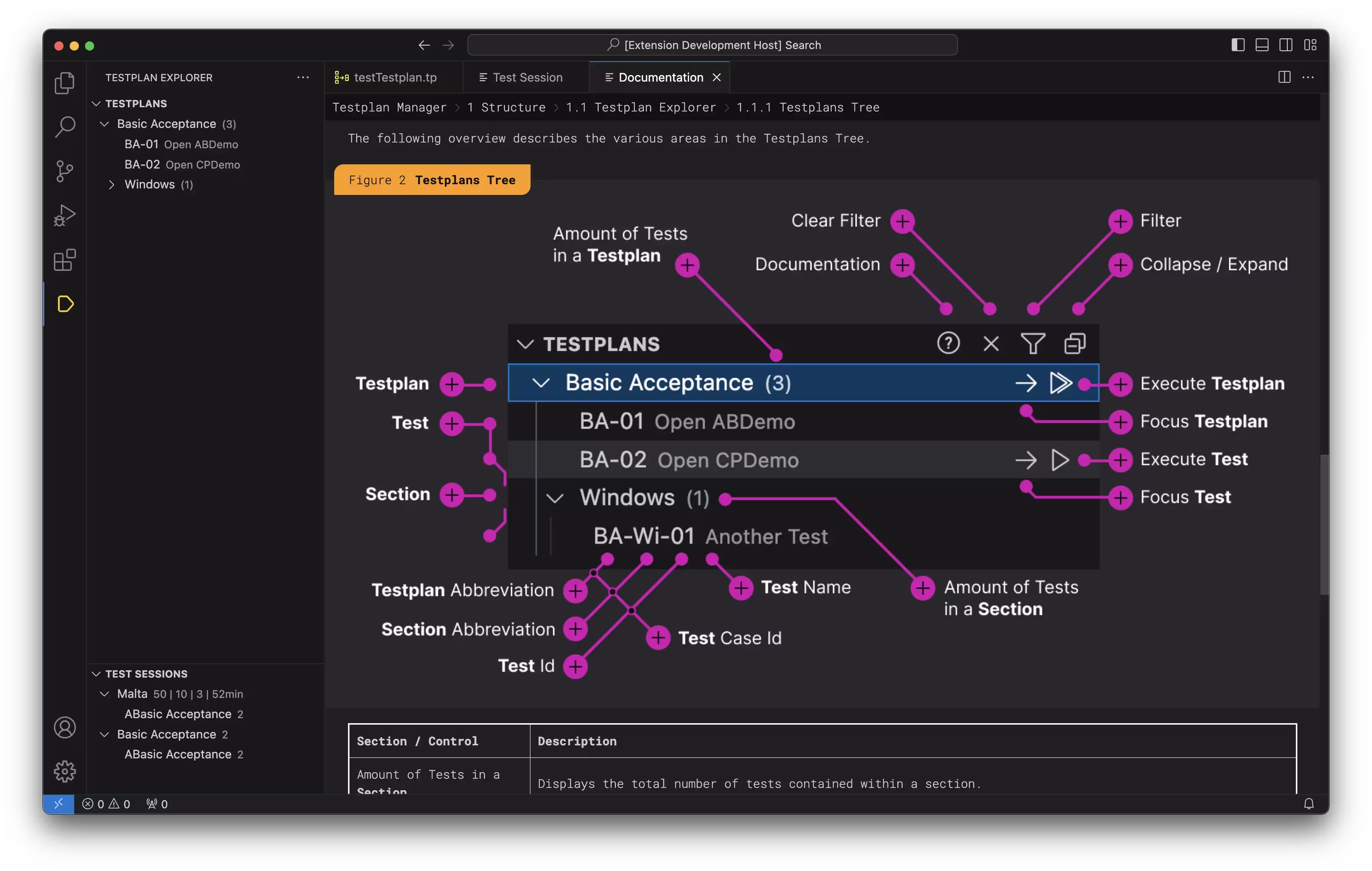Open forwarded ports status bar item

click(157, 804)
